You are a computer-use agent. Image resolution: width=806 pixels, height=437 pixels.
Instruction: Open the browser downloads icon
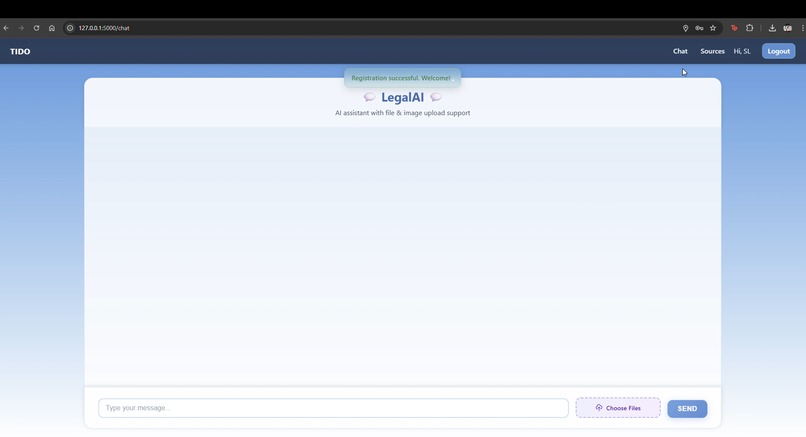click(772, 28)
